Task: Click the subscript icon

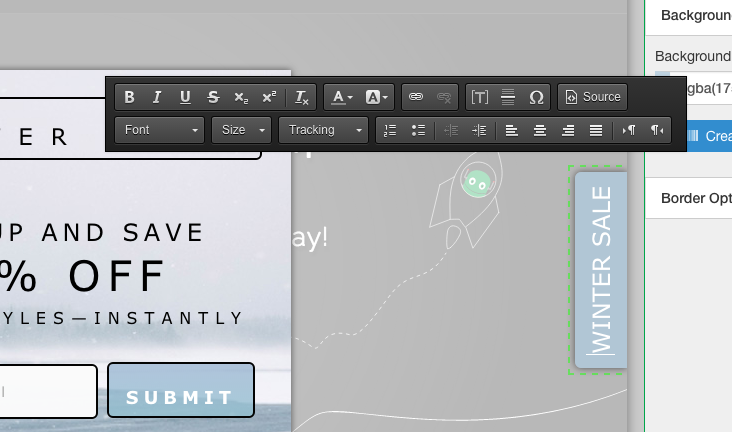Action: point(241,97)
